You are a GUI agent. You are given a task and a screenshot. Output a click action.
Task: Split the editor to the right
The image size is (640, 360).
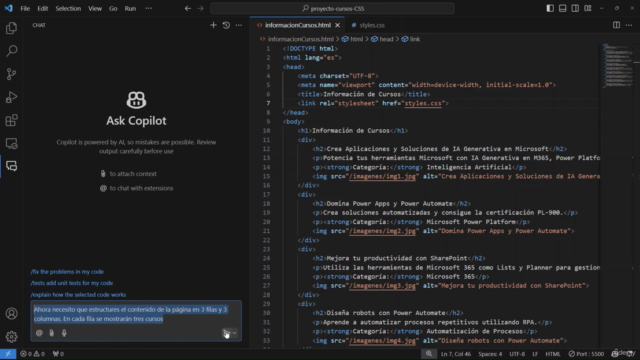616,25
